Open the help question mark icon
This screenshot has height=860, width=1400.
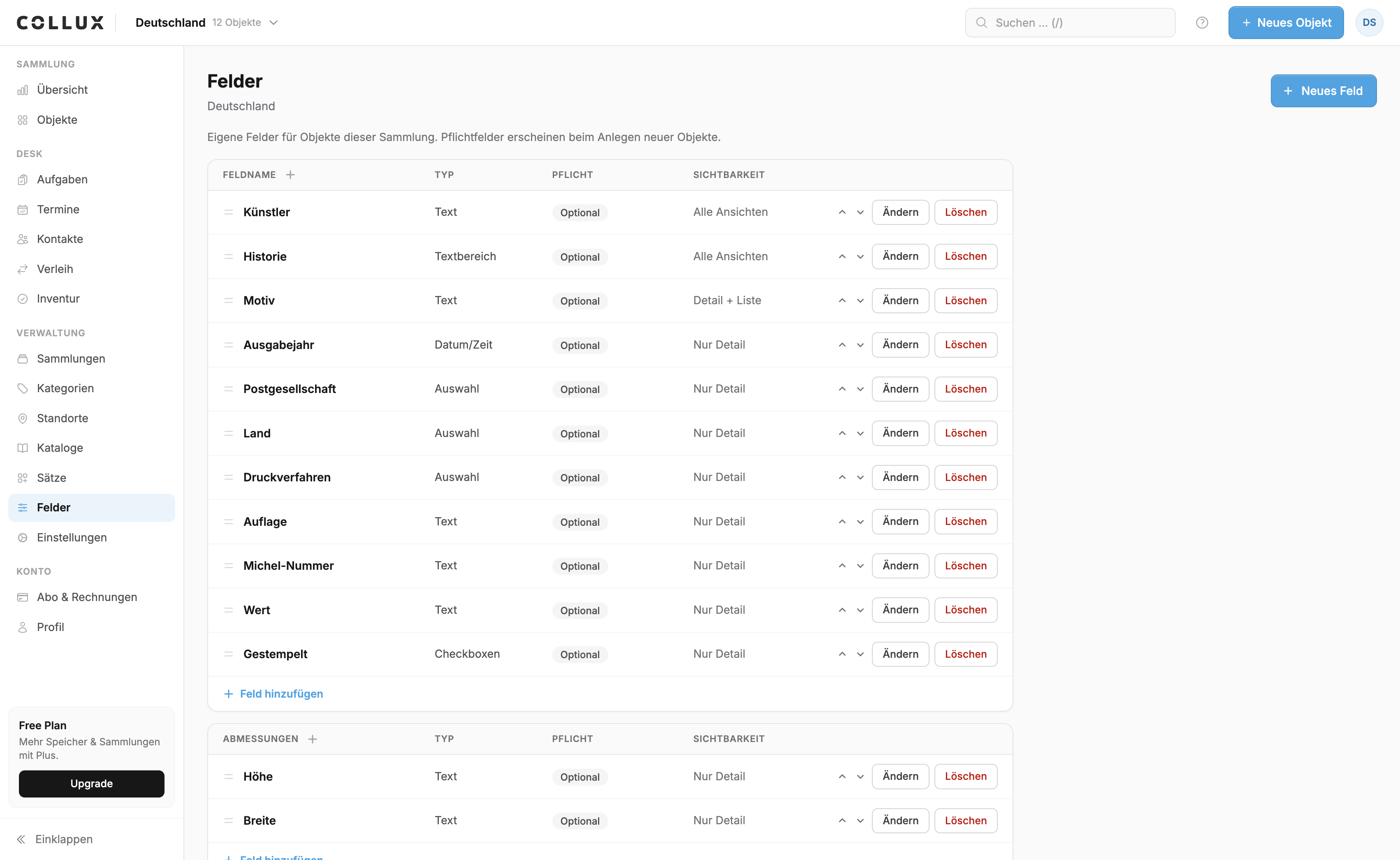point(1201,23)
